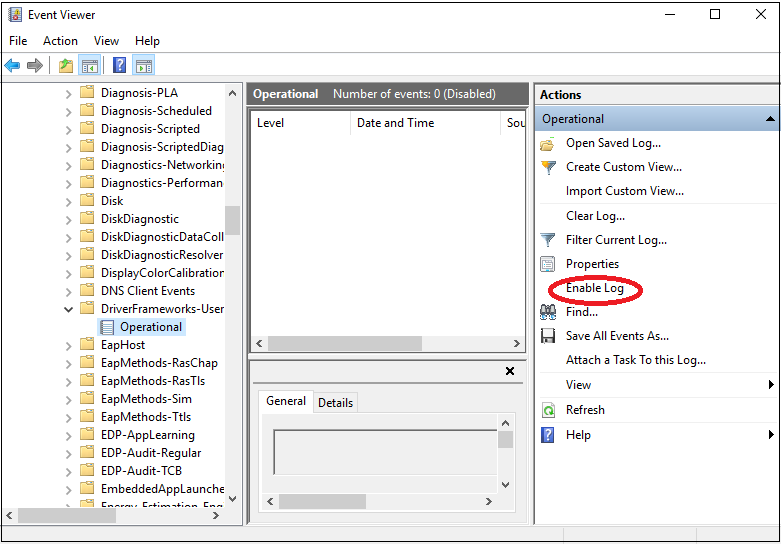Click the Up One Level folder icon
The height and width of the screenshot is (544, 781).
65,66
